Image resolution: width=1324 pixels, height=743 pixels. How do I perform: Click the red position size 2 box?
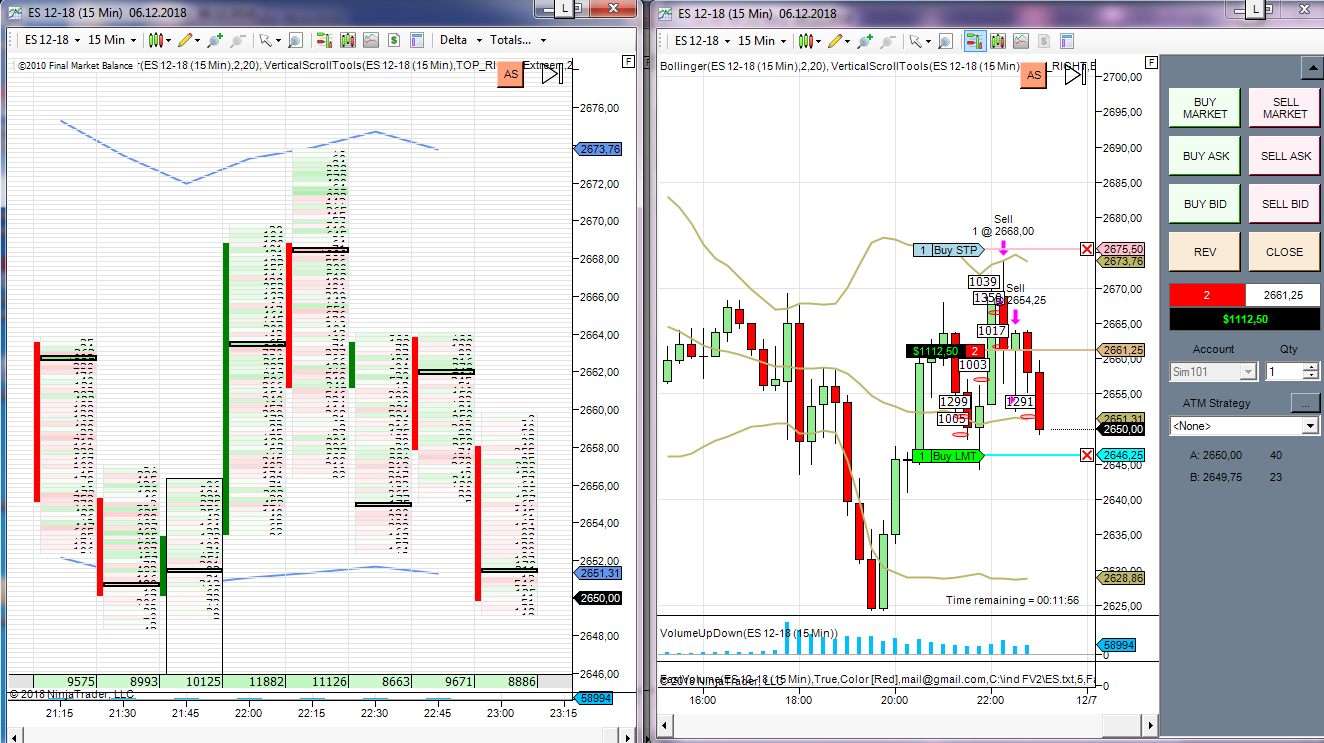click(1207, 295)
